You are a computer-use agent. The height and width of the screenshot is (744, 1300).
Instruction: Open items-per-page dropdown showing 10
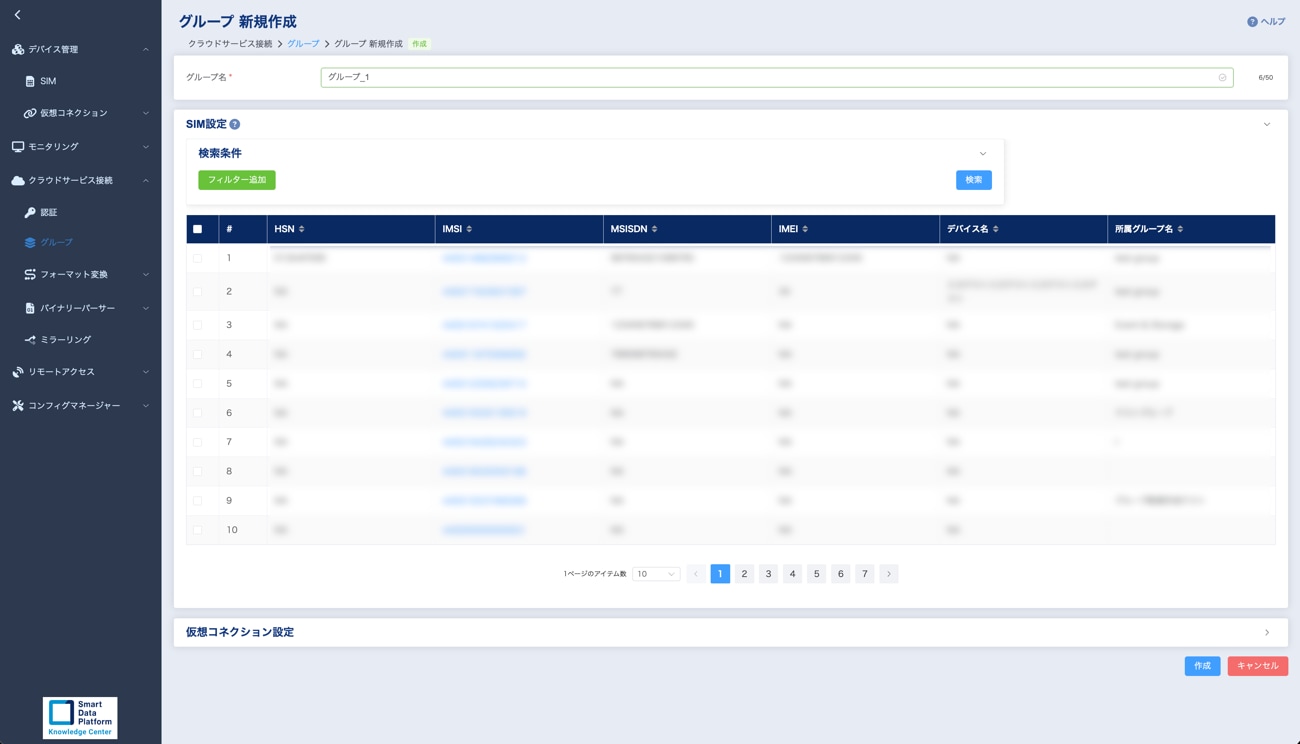tap(656, 575)
